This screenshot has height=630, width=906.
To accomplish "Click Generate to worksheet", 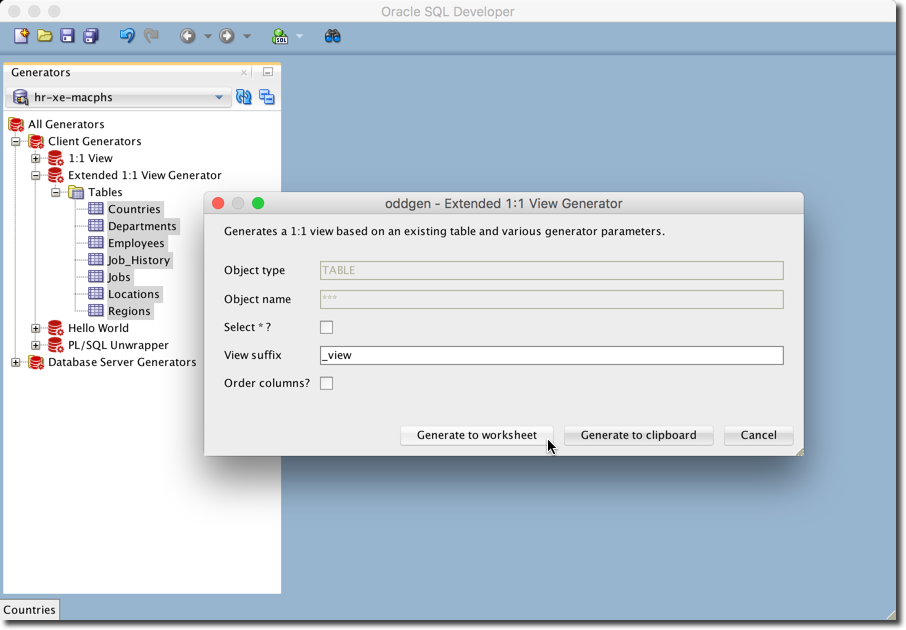I will pos(477,435).
